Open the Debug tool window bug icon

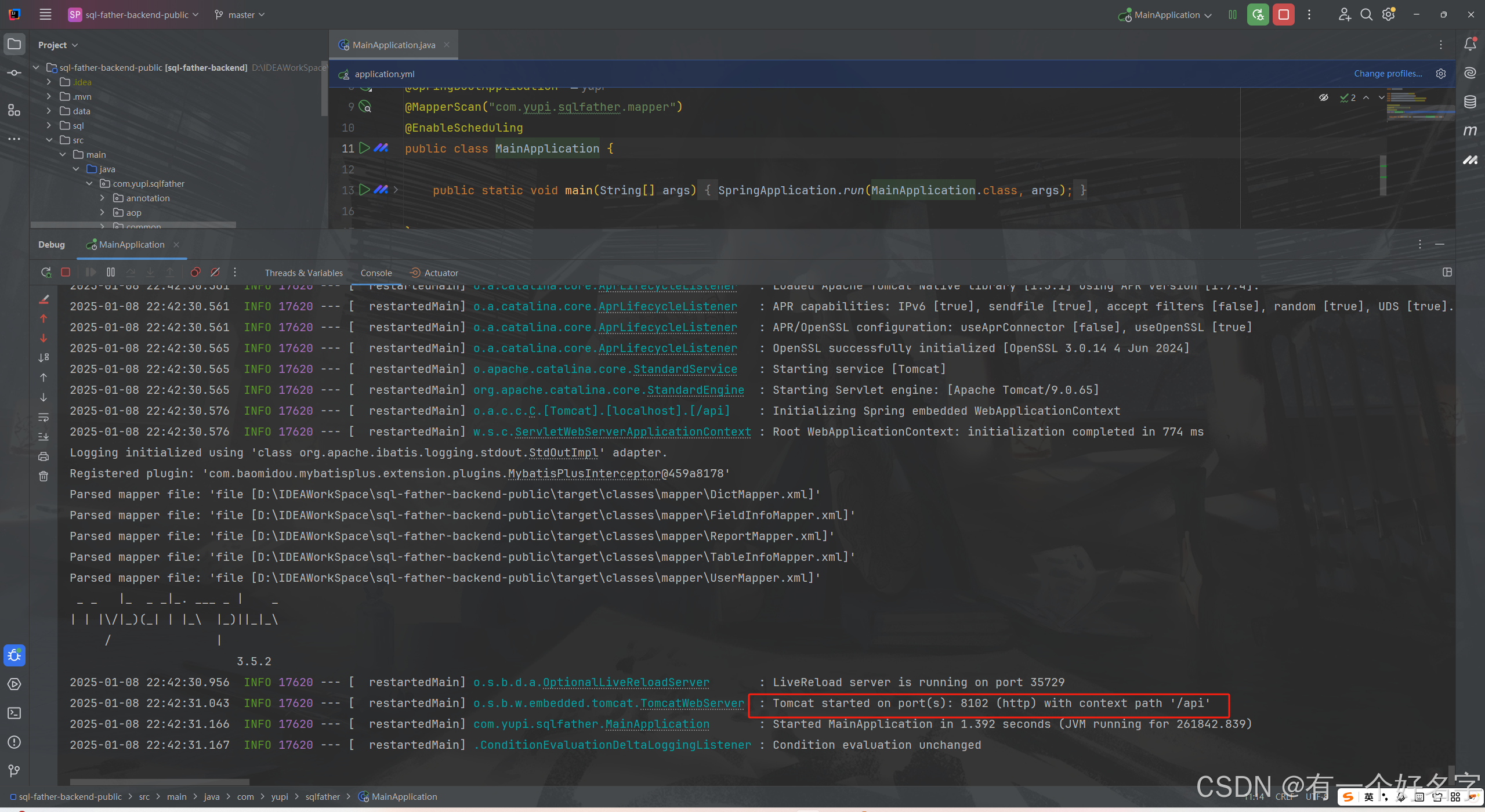click(15, 655)
